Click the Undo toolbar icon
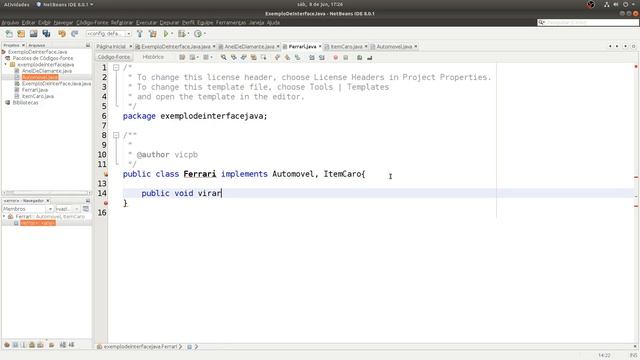 (x=62, y=34)
